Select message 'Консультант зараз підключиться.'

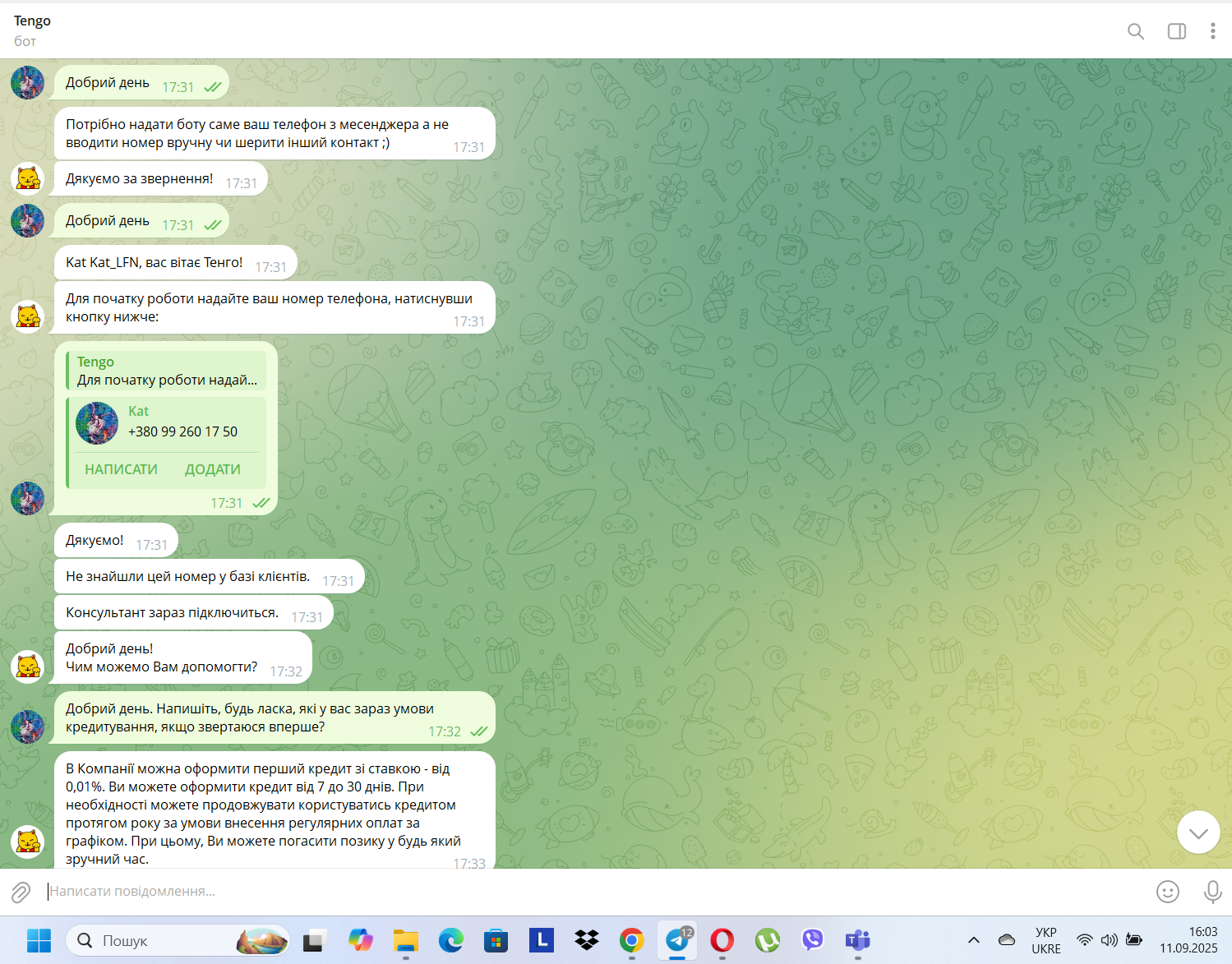tap(194, 613)
